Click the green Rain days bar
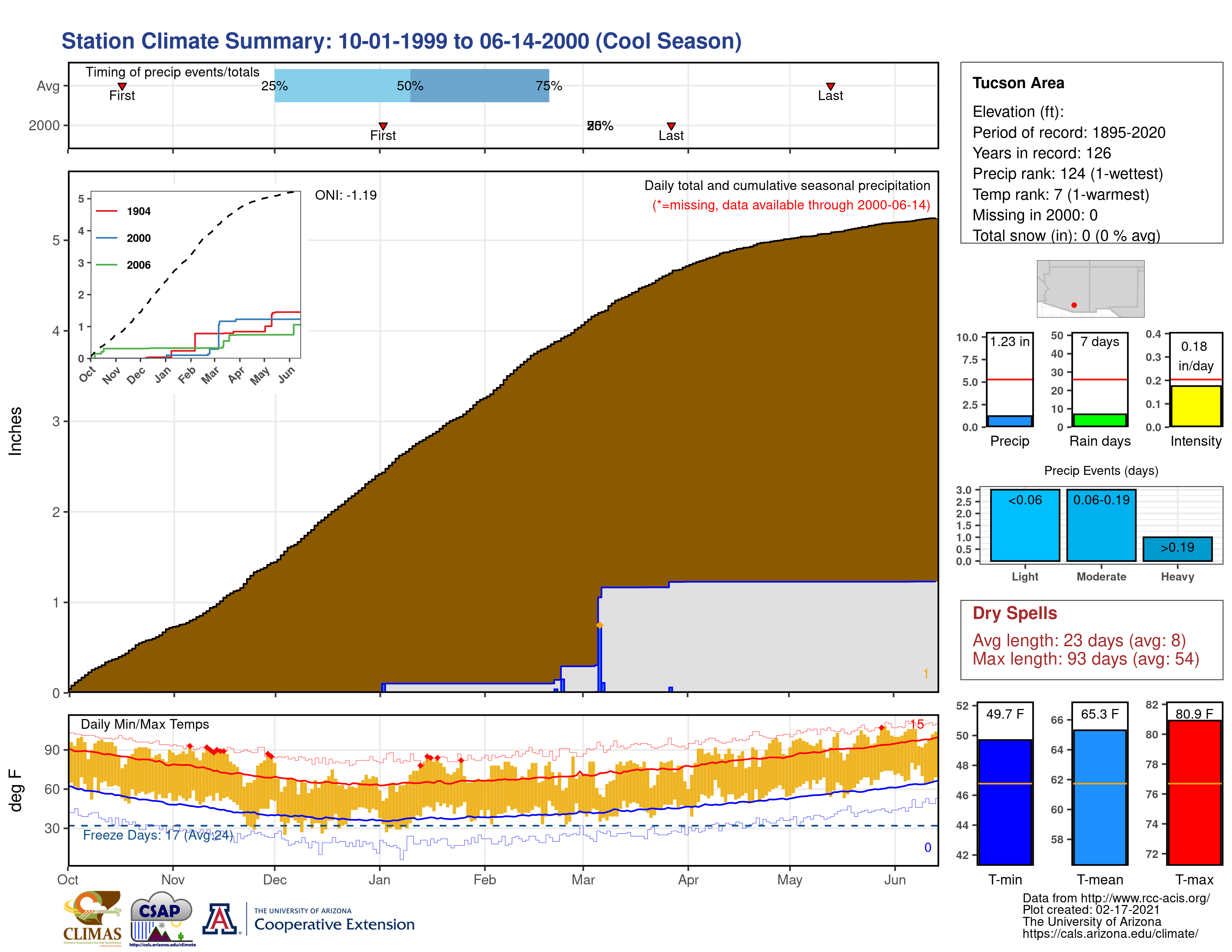 [1099, 420]
